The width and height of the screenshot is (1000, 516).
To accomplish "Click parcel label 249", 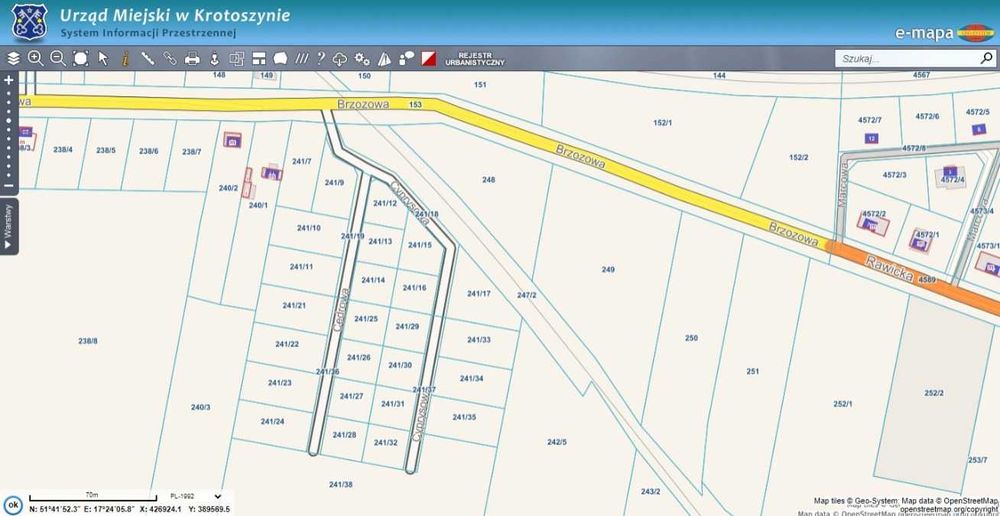I will [608, 270].
